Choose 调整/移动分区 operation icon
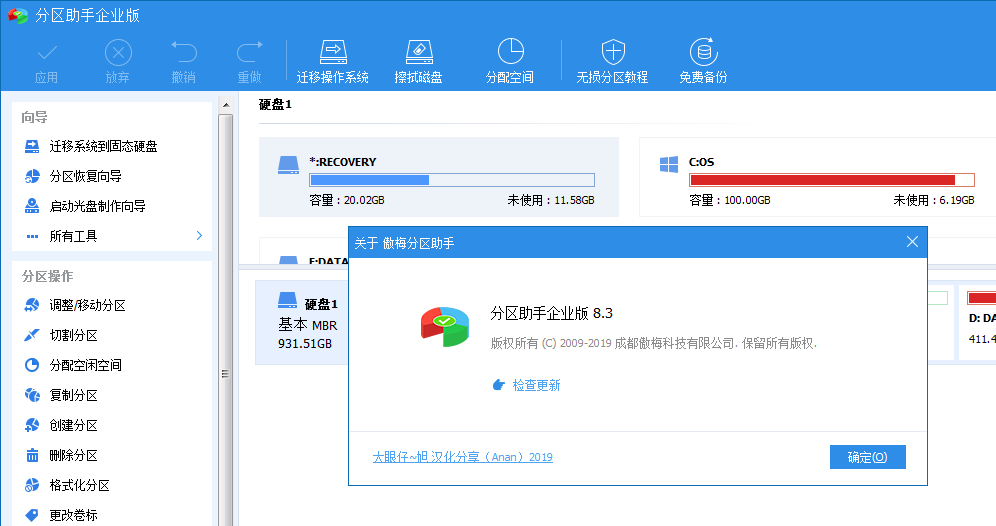Image resolution: width=996 pixels, height=526 pixels. tap(32, 306)
